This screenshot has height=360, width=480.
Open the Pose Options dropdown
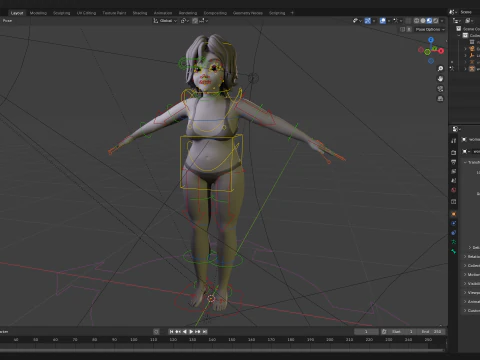(430, 29)
